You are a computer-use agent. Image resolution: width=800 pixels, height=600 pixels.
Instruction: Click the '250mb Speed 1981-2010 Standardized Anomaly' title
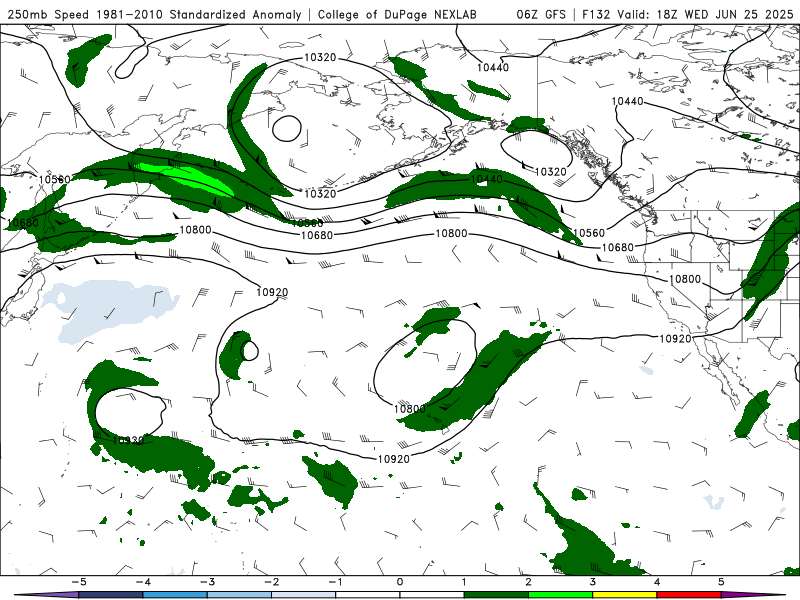click(154, 14)
